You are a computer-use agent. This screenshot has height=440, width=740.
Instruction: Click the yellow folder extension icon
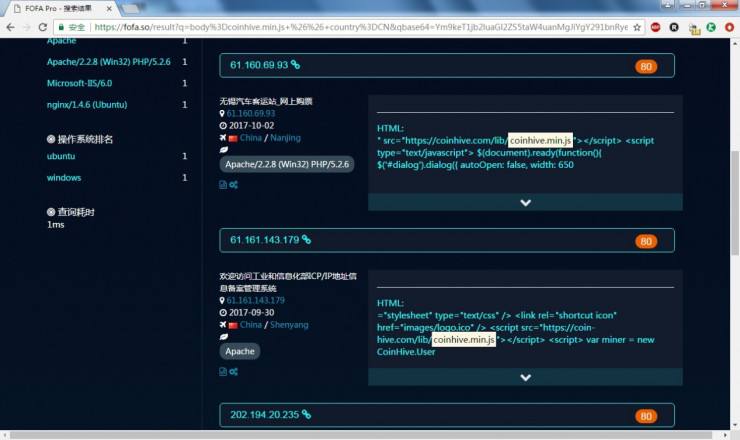pyautogui.click(x=694, y=29)
